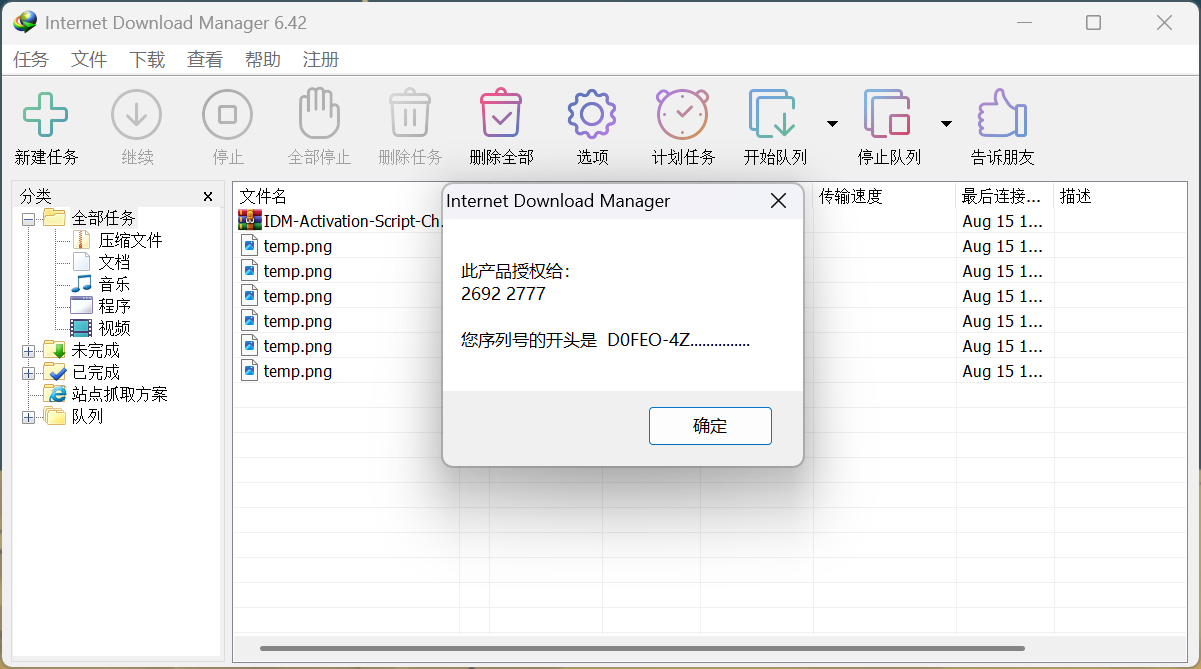Click the 开始队列 (Start Queue) icon
Viewport: 1201px width, 669px height.
[773, 114]
